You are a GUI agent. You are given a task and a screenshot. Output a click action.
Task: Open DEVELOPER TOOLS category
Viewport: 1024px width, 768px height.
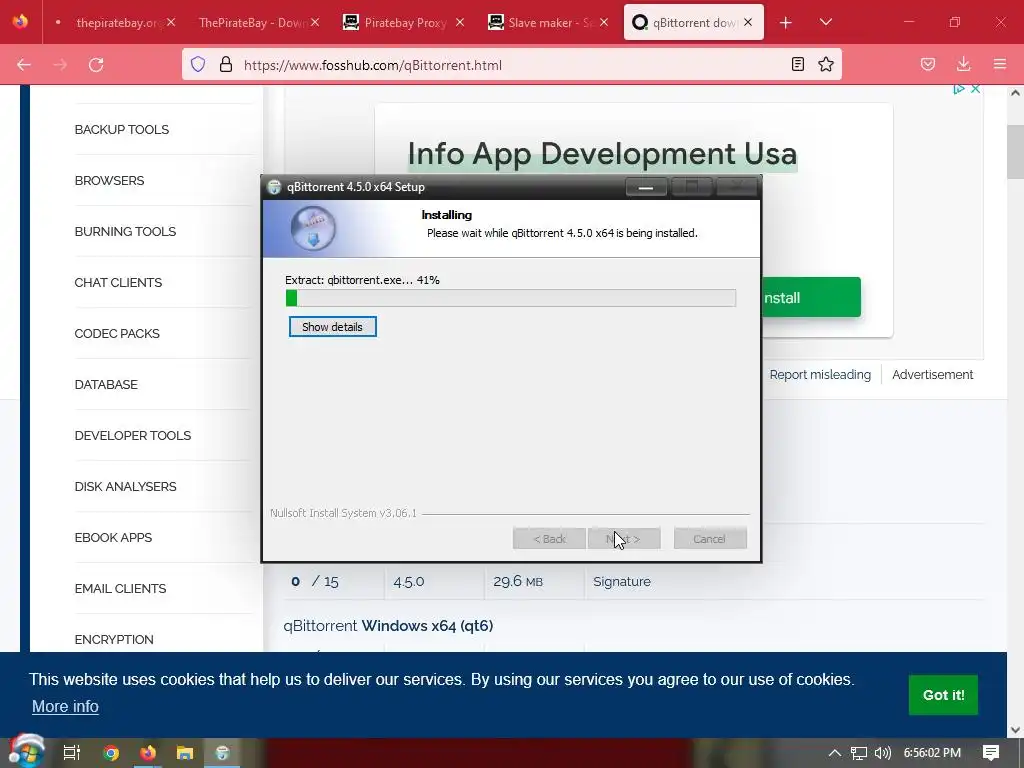[x=133, y=435]
